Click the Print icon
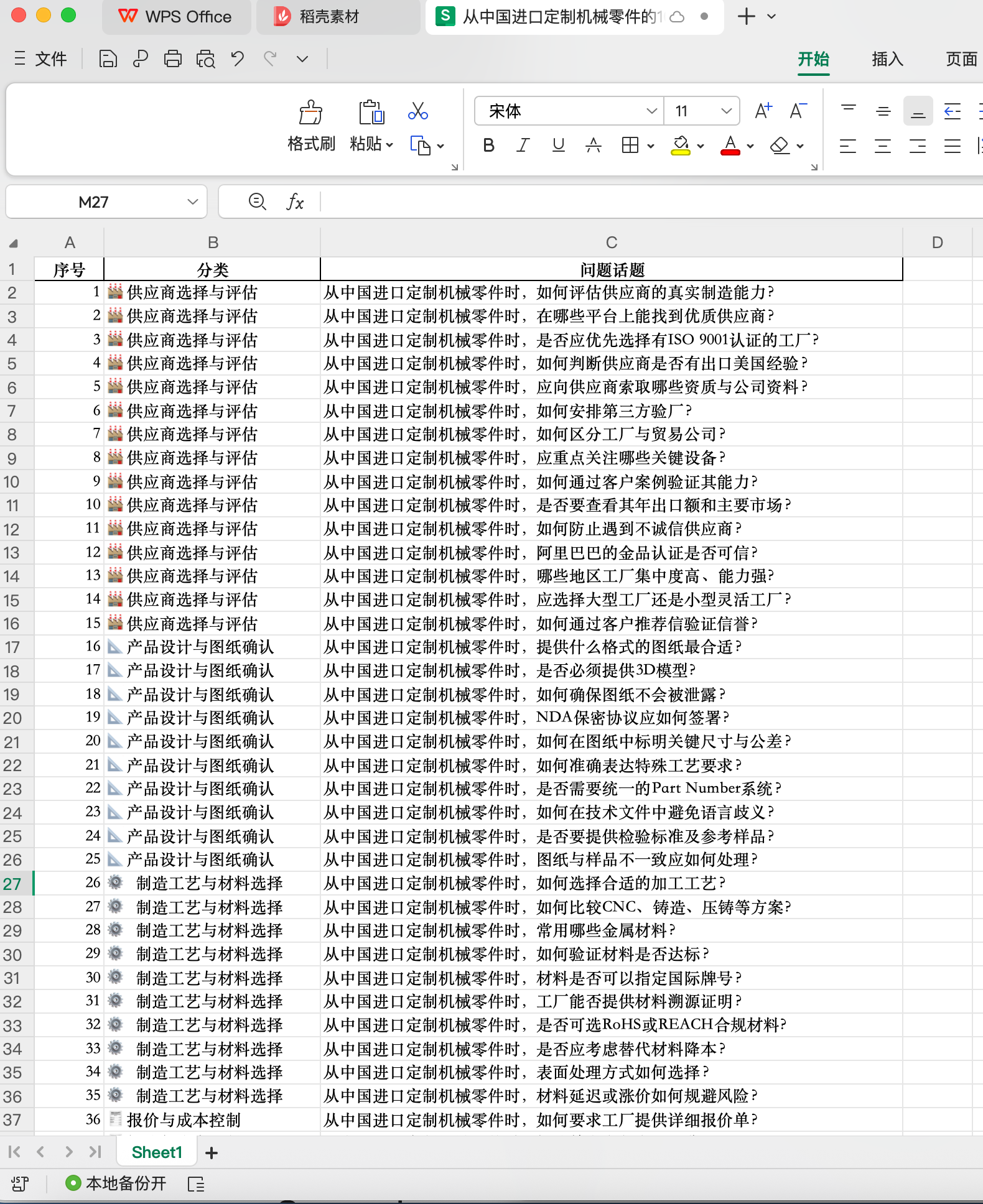This screenshot has height=1204, width=983. click(172, 59)
